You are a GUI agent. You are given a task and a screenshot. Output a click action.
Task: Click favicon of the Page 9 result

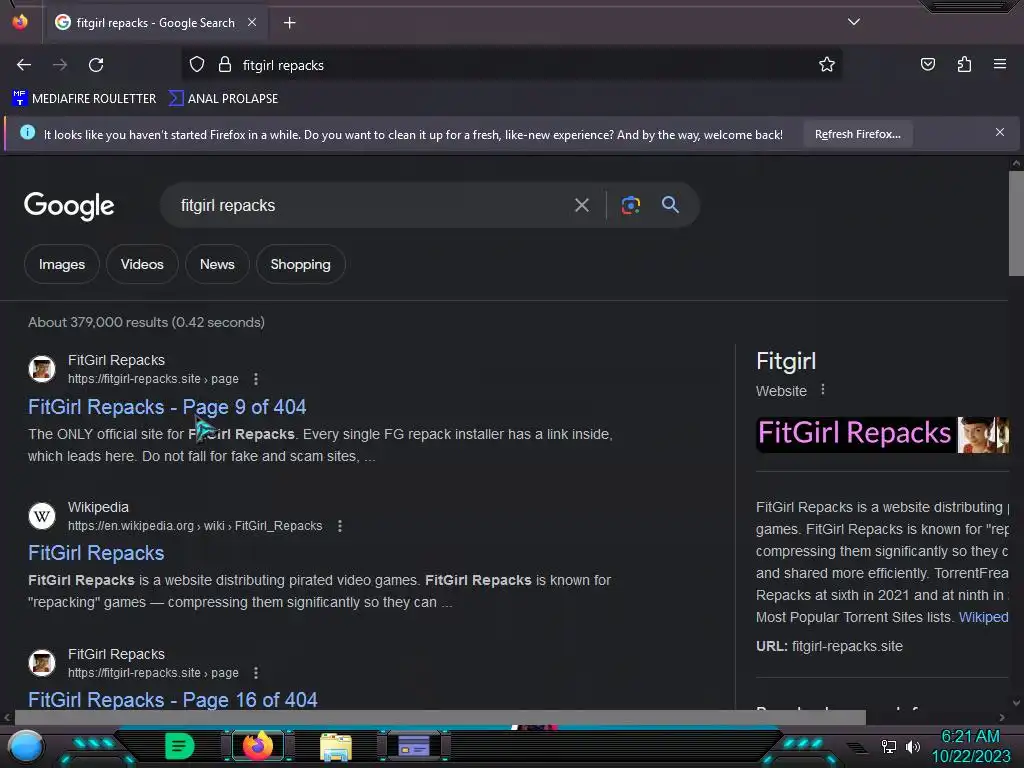pyautogui.click(x=42, y=369)
